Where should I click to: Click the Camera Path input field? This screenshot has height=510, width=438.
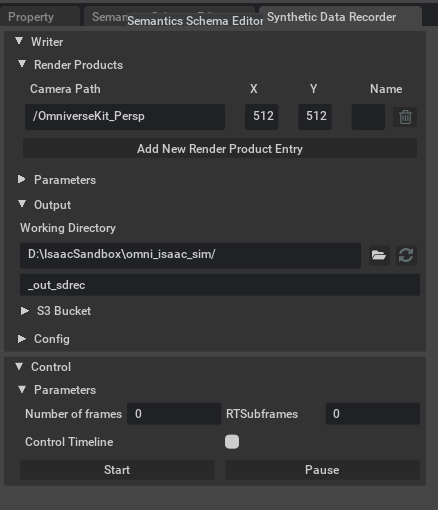click(x=125, y=117)
